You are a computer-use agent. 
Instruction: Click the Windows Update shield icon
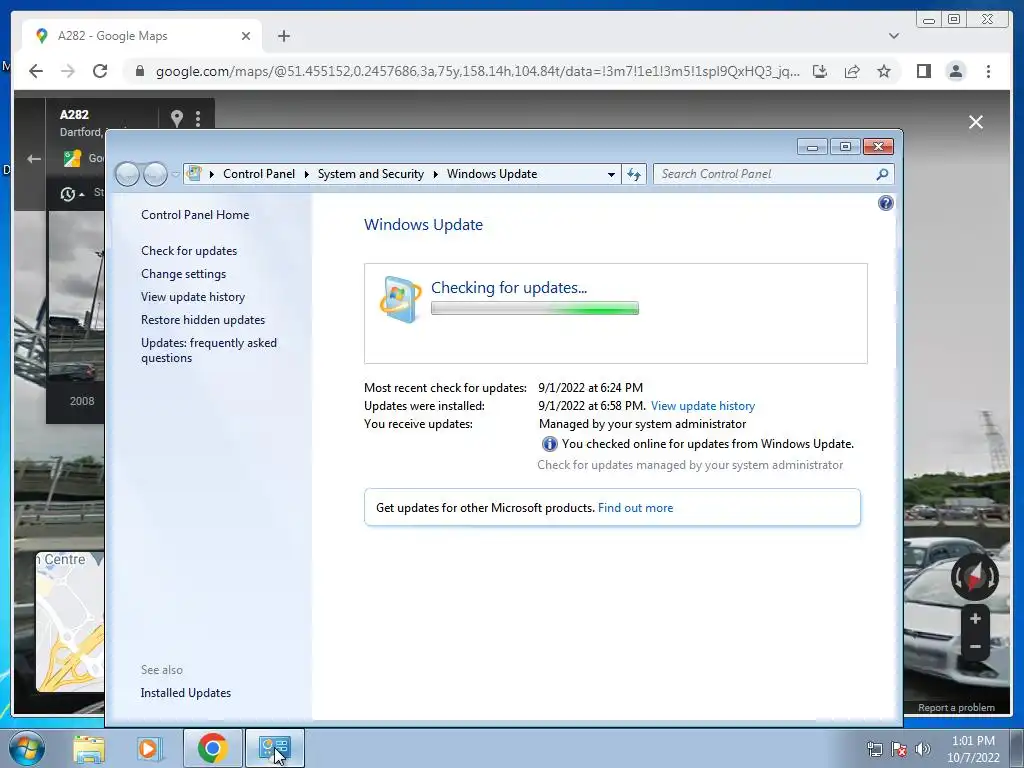[x=400, y=299]
